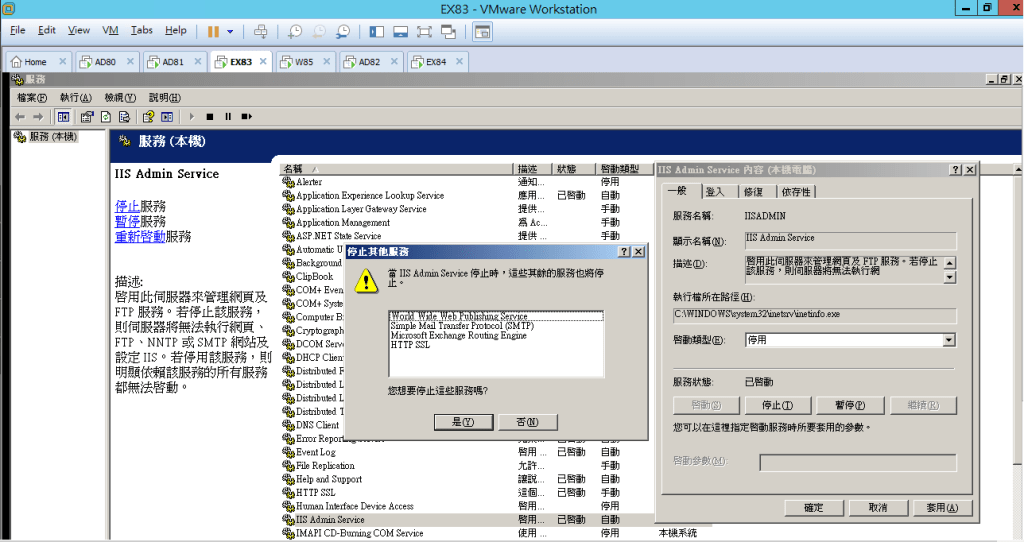Switch to the 登入 tab in properties
The width and height of the screenshot is (1024, 542).
715,191
